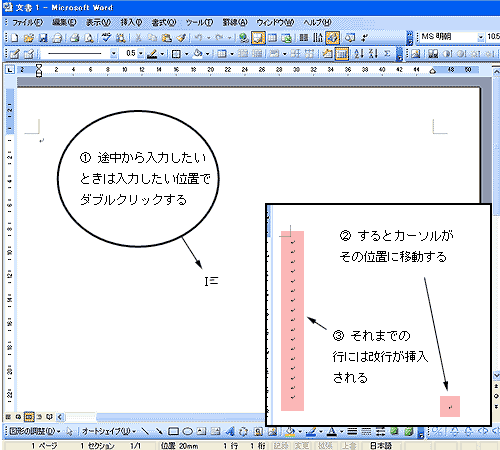This screenshot has height=450, width=500.
Task: Insert WordArt from the drawing toolbar
Action: pyautogui.click(x=230, y=431)
